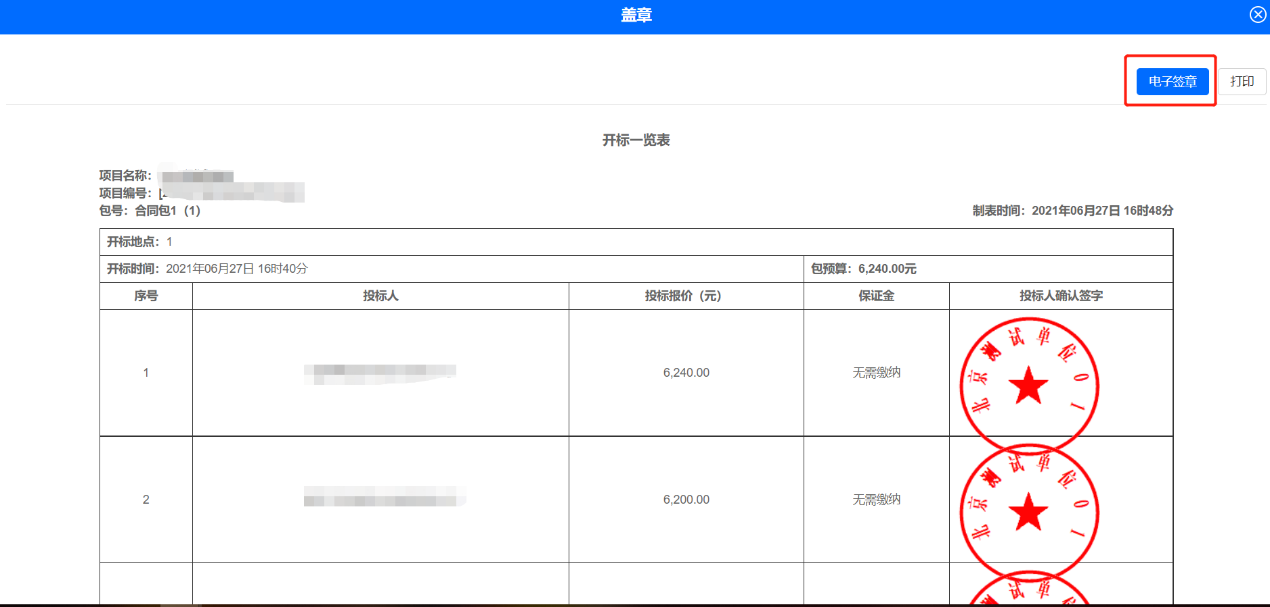Click the 无需缴纳 cell in row 2
Screen dimensions: 1270x607
(876, 500)
